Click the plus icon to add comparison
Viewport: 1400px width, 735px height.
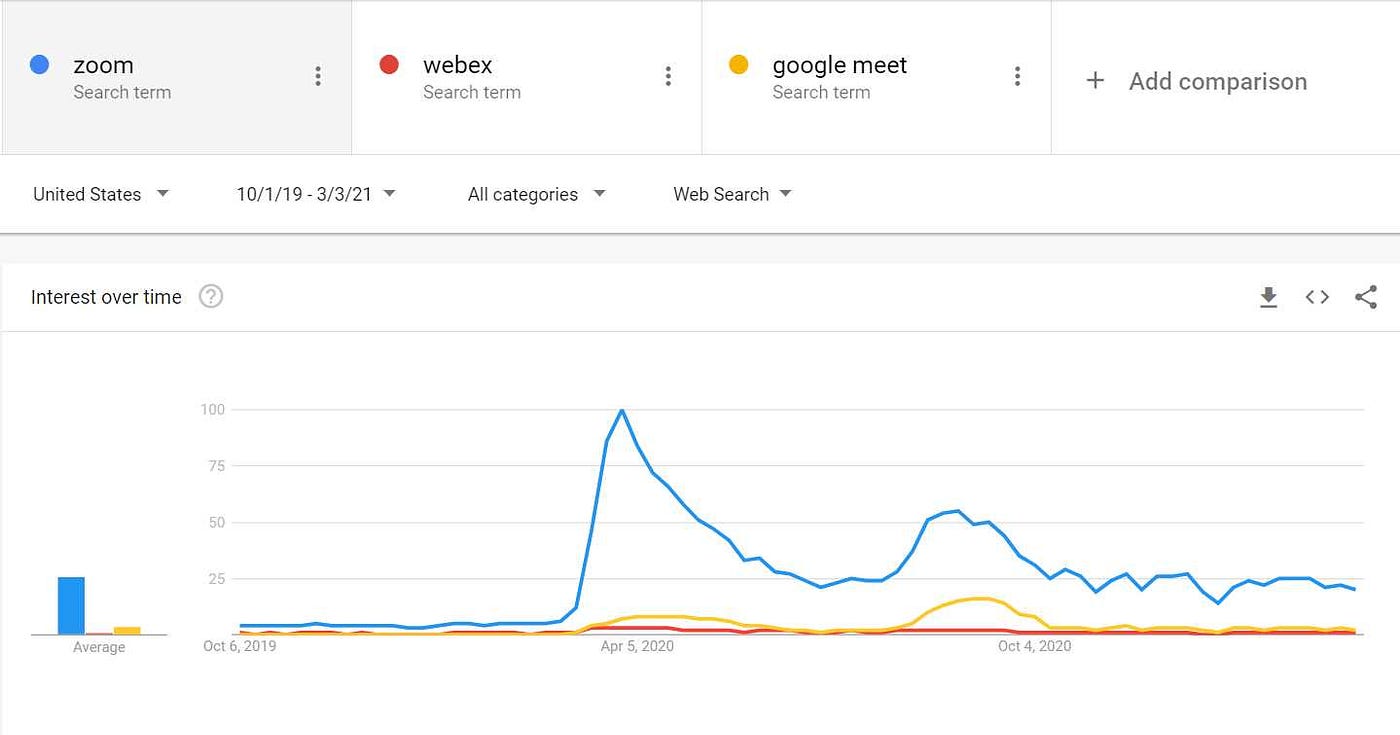point(1095,81)
